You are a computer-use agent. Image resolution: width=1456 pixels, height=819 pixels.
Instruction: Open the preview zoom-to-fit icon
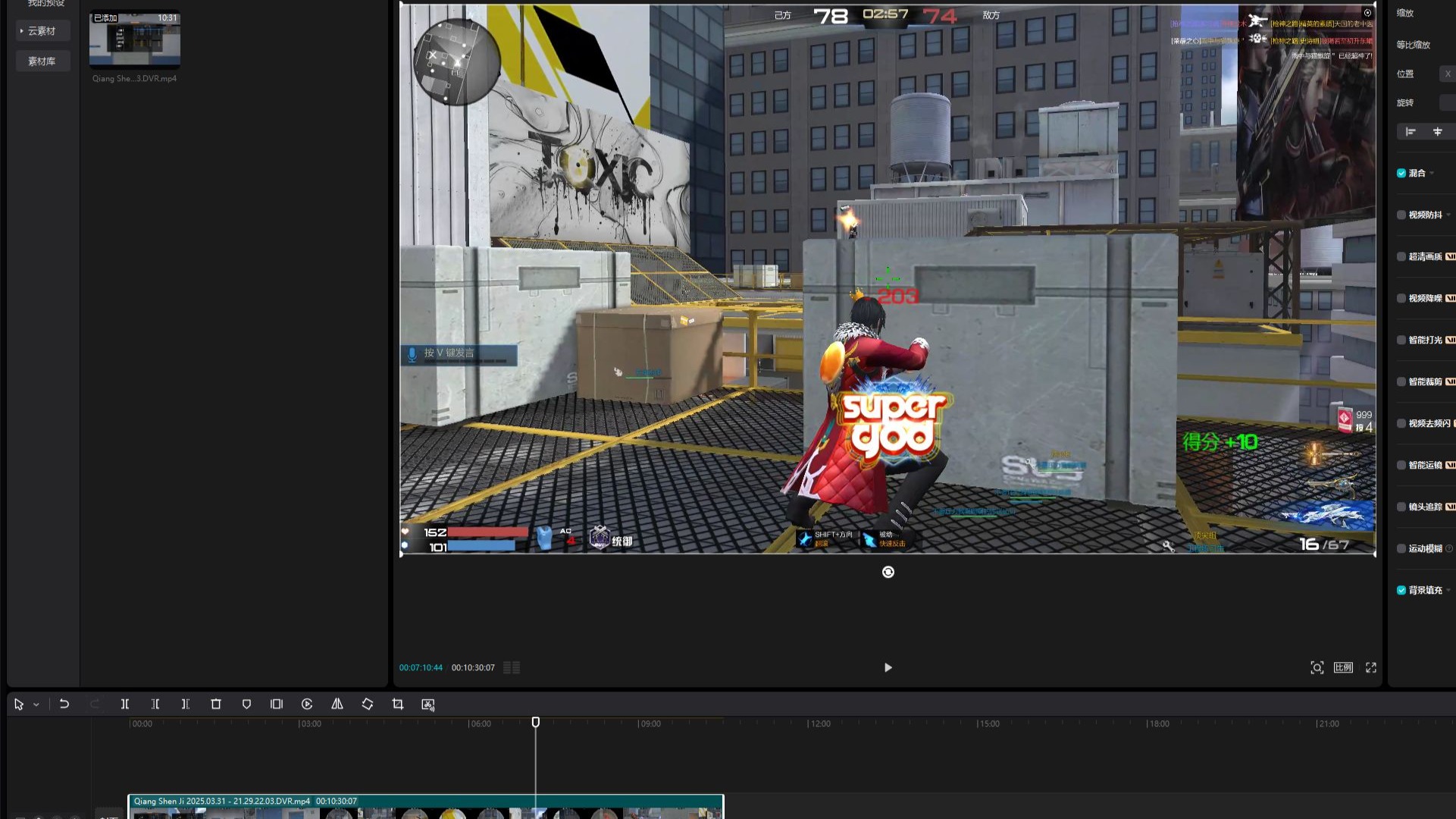pyautogui.click(x=1317, y=667)
